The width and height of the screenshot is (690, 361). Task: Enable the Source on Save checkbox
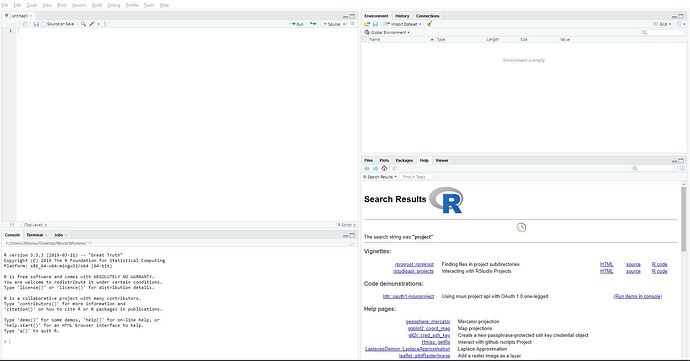tap(44, 24)
